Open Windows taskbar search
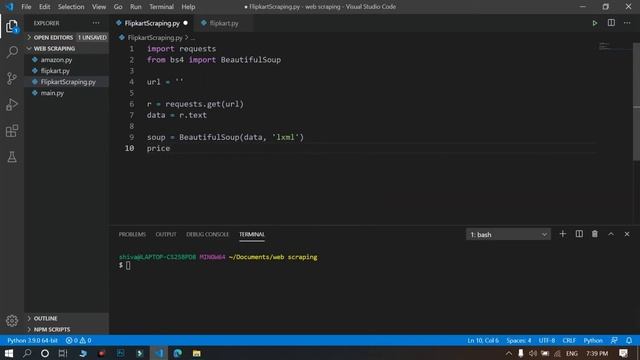Image resolution: width=640 pixels, height=360 pixels. click(27, 353)
